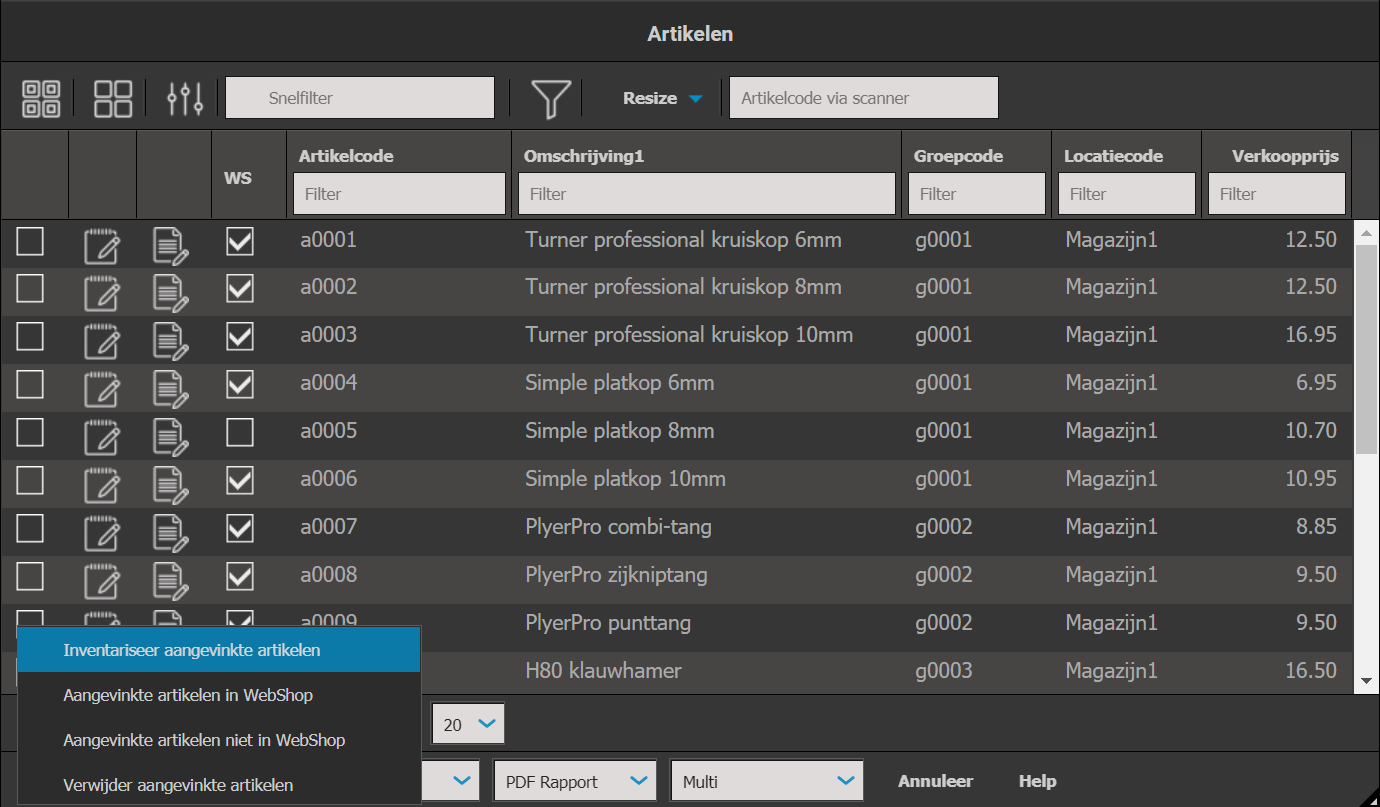Open the sliders settings icon

coord(185,98)
